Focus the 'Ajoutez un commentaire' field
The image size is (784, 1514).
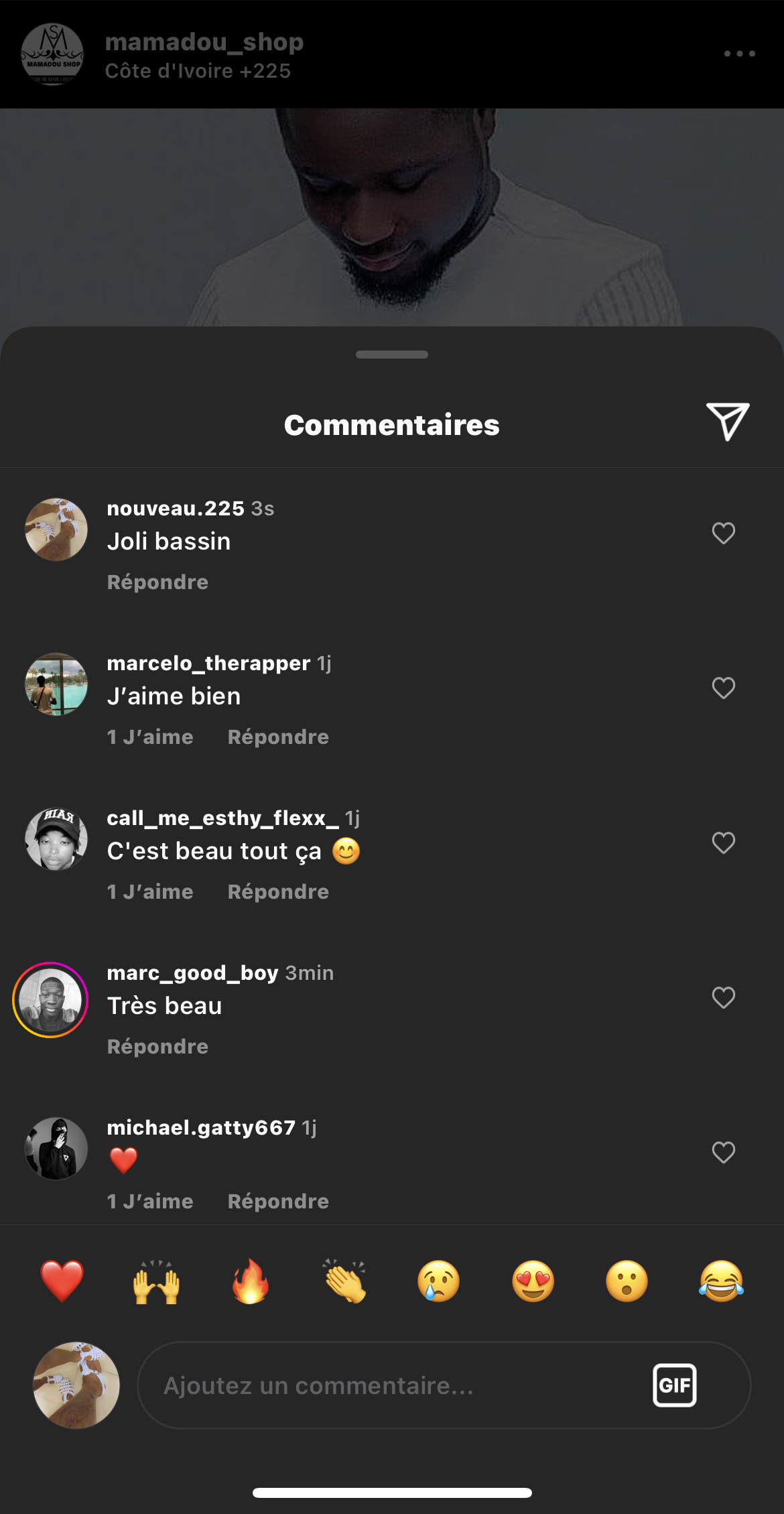pos(389,1385)
